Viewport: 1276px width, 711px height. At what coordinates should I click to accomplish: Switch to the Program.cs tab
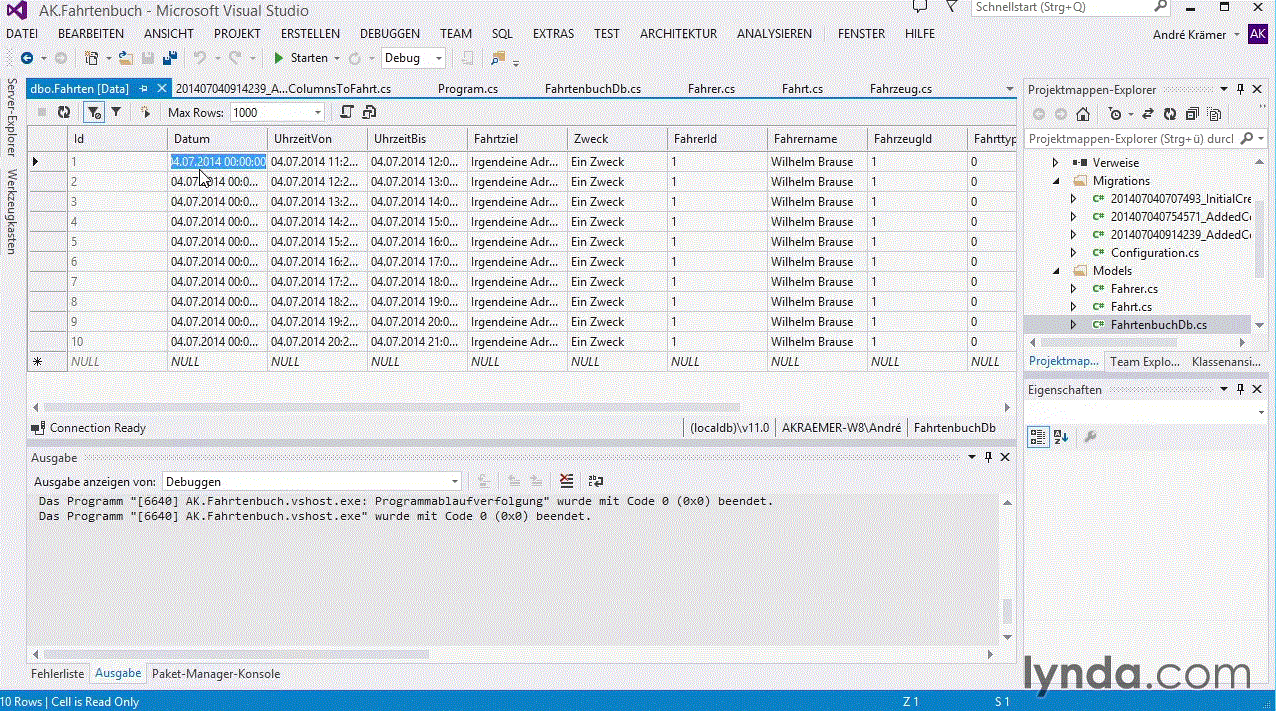[468, 88]
